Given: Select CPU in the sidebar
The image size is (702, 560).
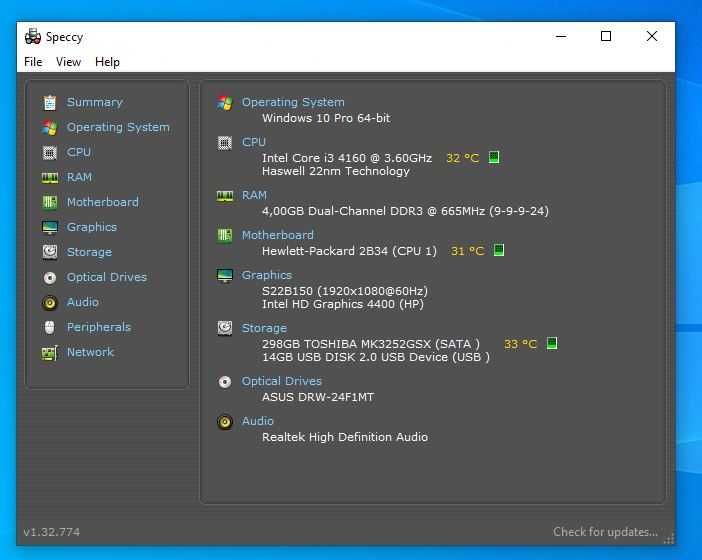Looking at the screenshot, I should click(x=79, y=152).
